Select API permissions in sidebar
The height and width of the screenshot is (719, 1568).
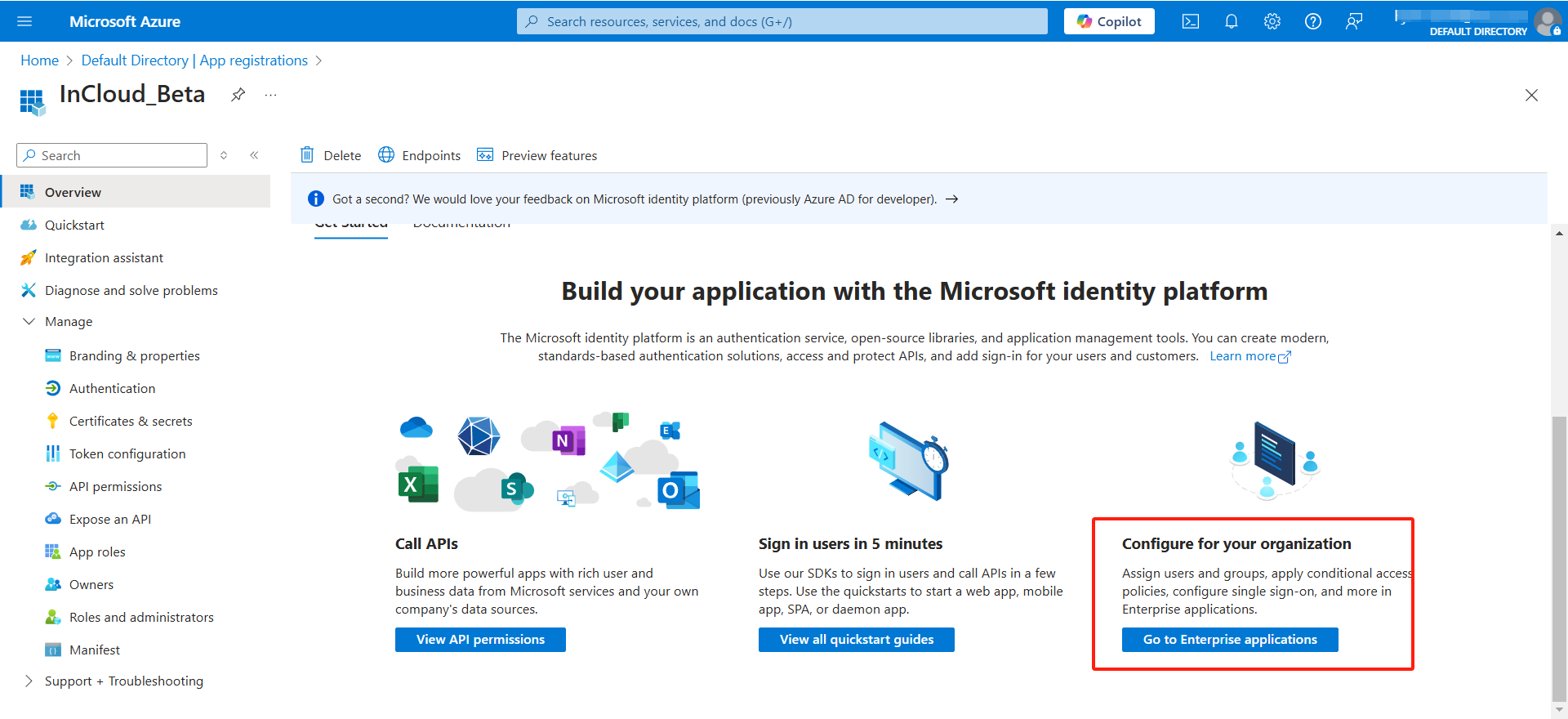point(115,487)
